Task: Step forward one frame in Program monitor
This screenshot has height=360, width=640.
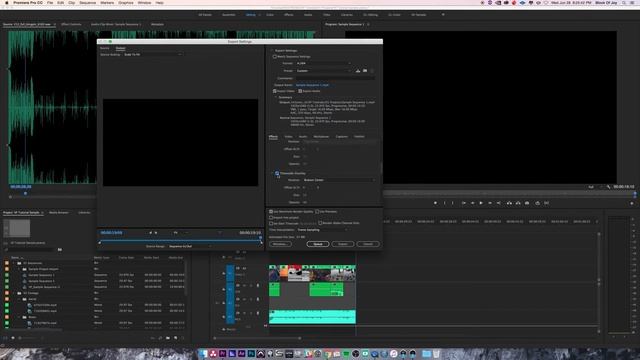Action: [x=490, y=203]
